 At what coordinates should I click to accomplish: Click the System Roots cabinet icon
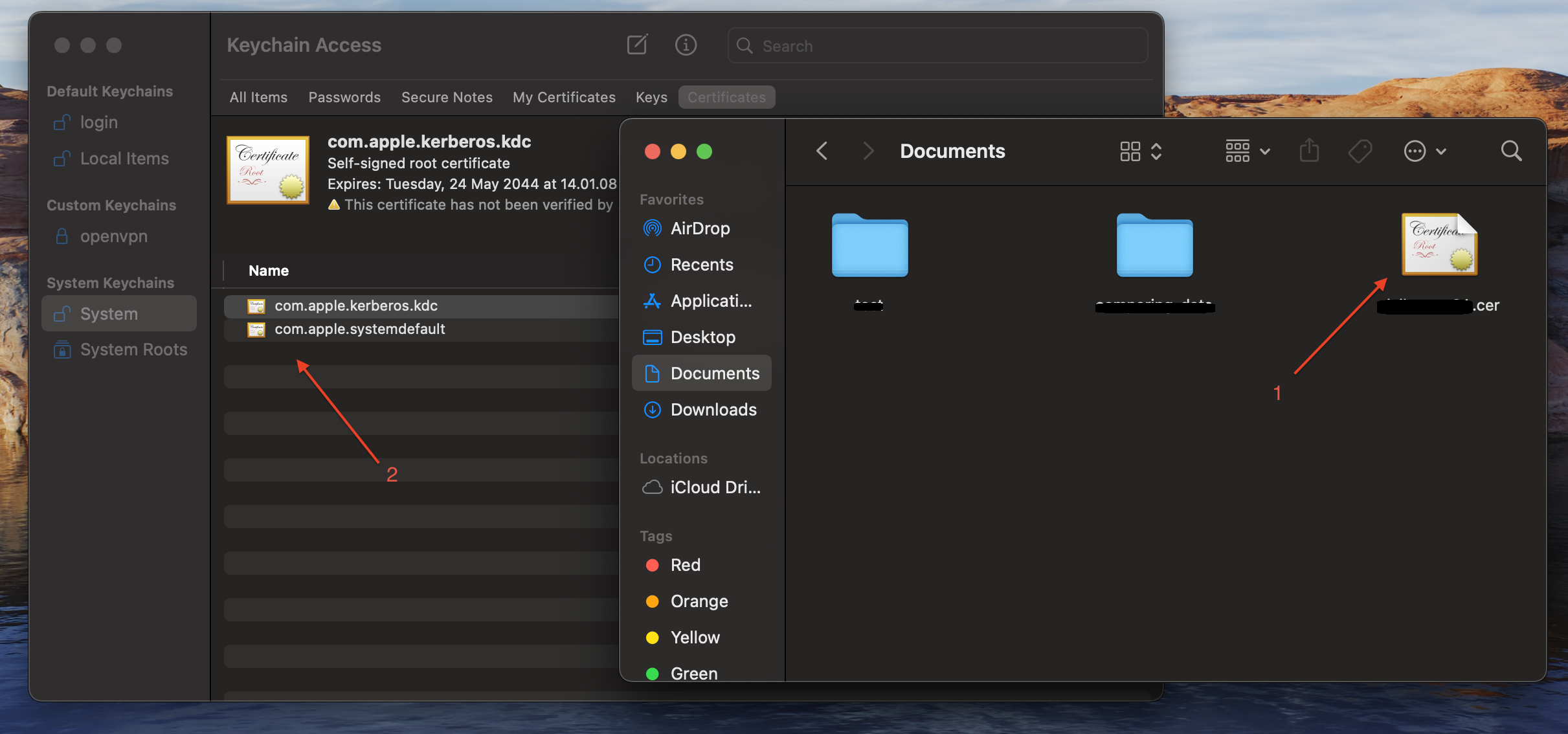[x=62, y=349]
